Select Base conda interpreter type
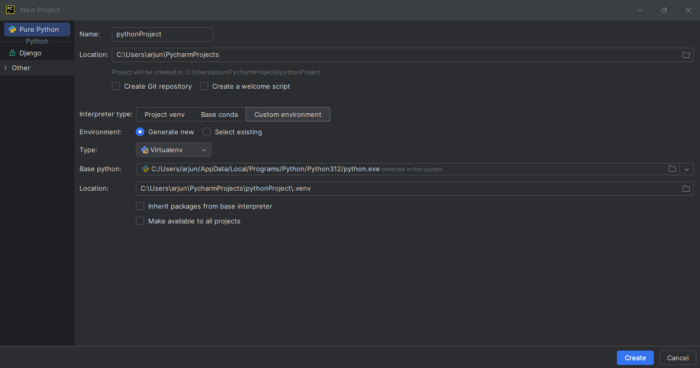 219,114
